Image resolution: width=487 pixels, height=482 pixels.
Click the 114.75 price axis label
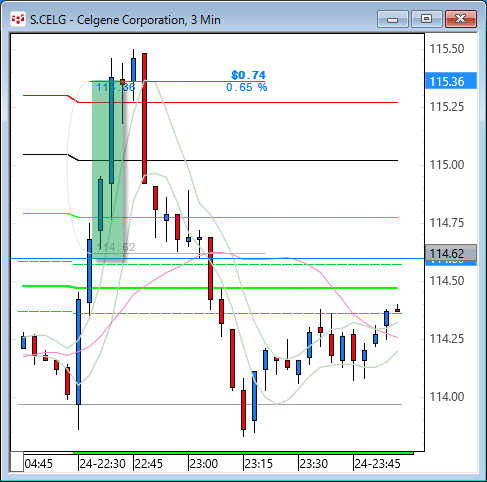pos(447,223)
